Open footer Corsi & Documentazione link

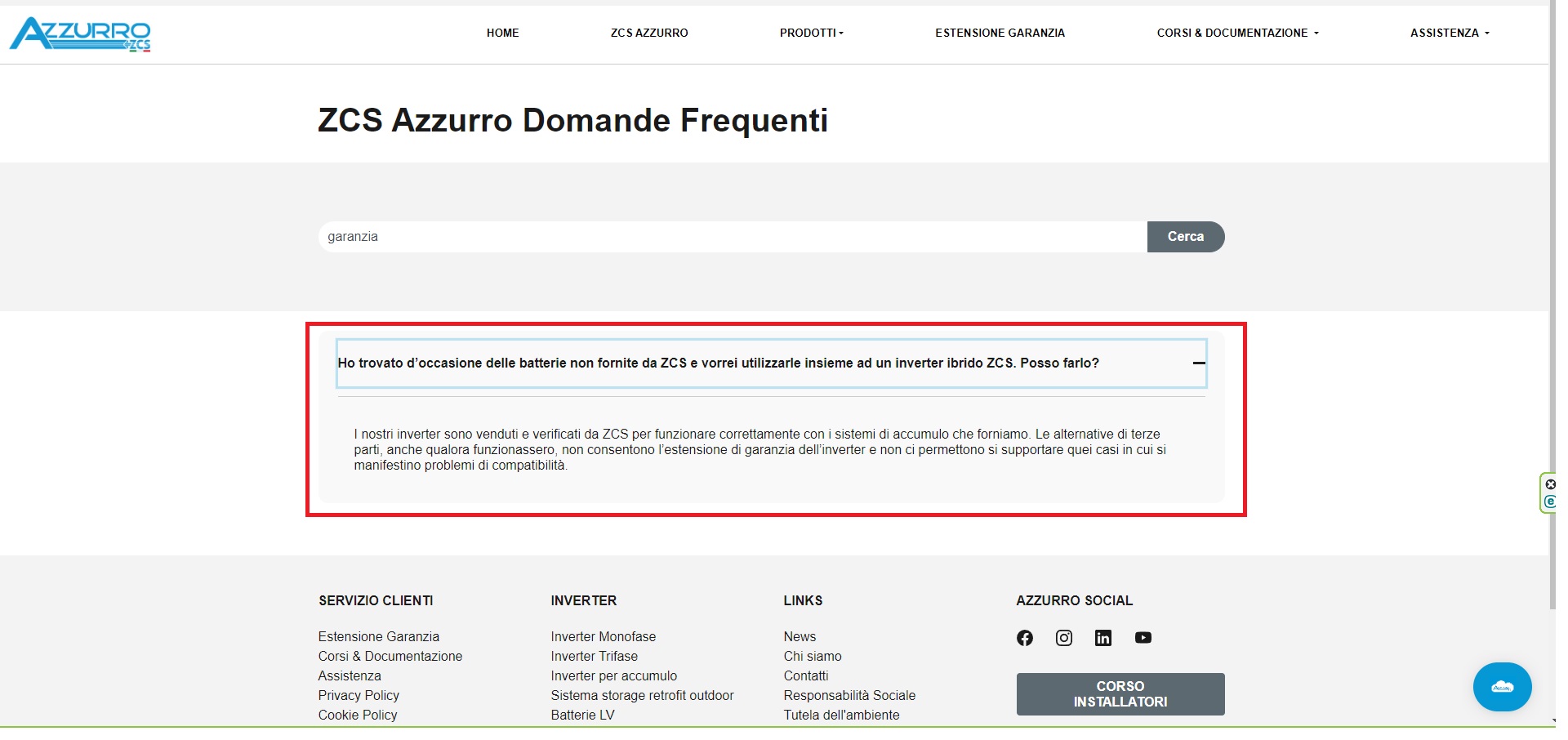(390, 656)
